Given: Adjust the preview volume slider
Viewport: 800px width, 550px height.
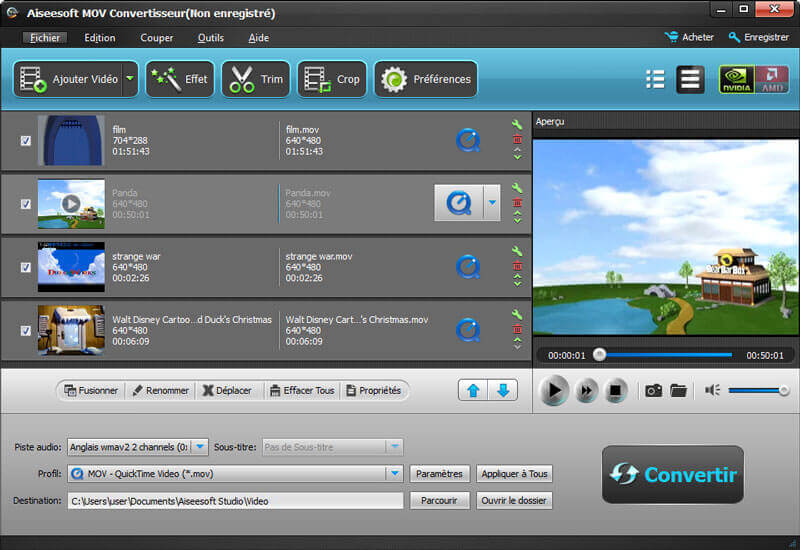Looking at the screenshot, I should (756, 390).
